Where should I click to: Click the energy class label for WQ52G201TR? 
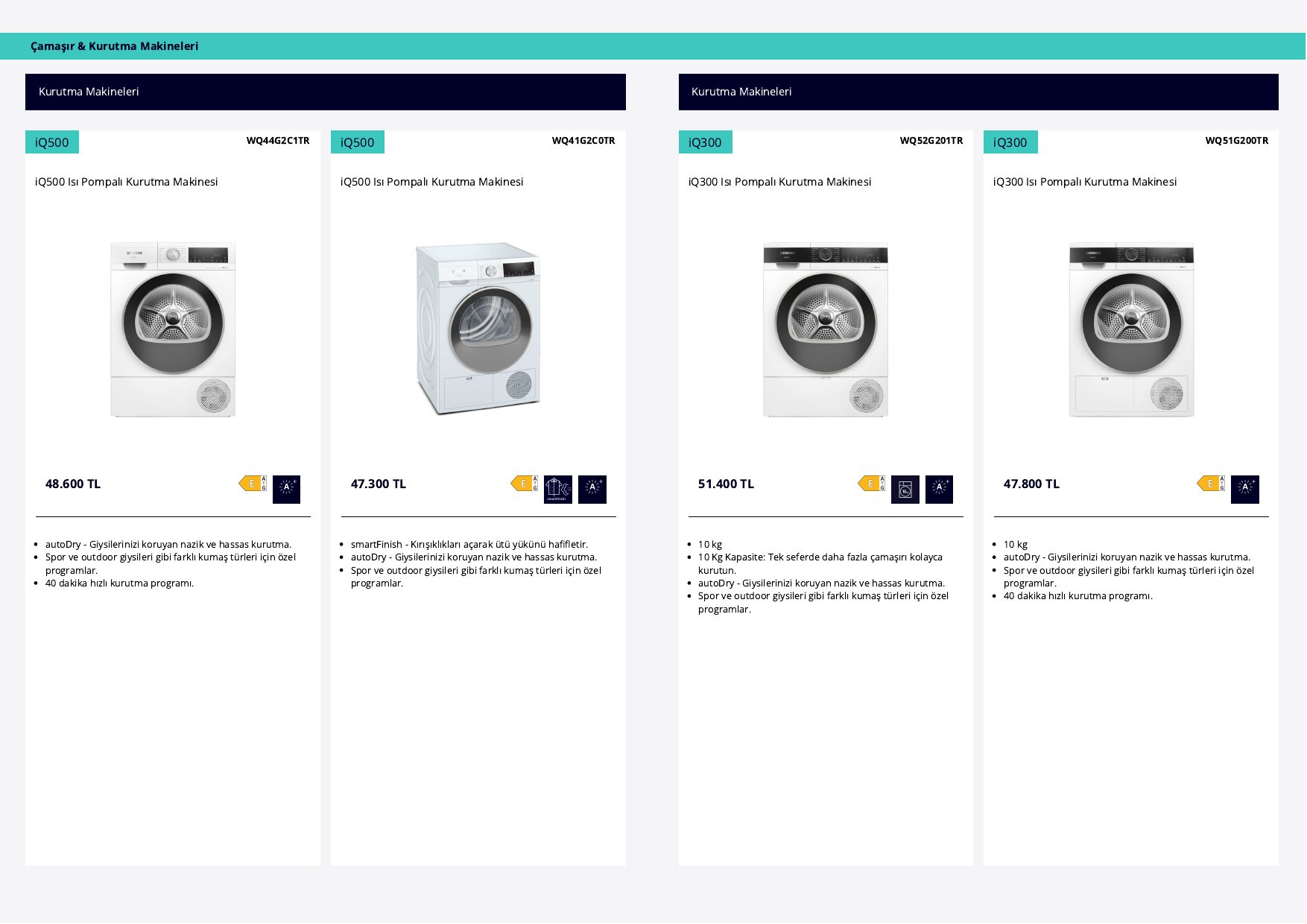[872, 484]
